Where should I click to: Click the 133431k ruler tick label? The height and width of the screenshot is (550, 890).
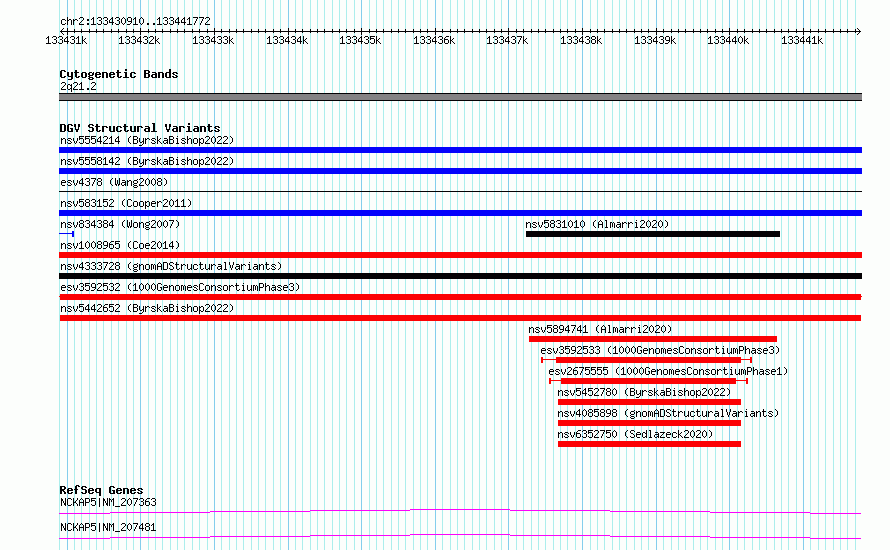66,40
